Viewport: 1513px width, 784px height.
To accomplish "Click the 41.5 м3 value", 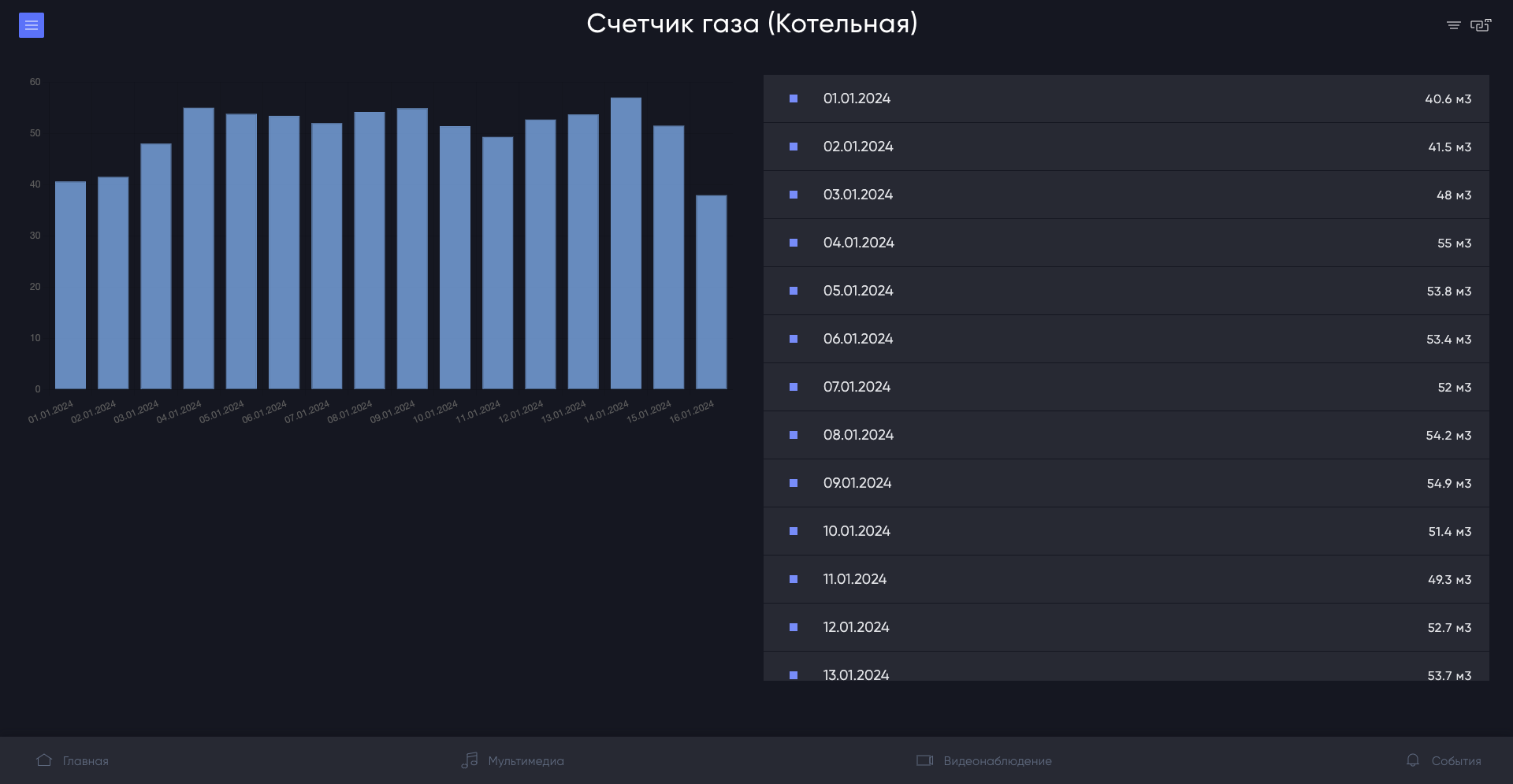I will click(1449, 147).
